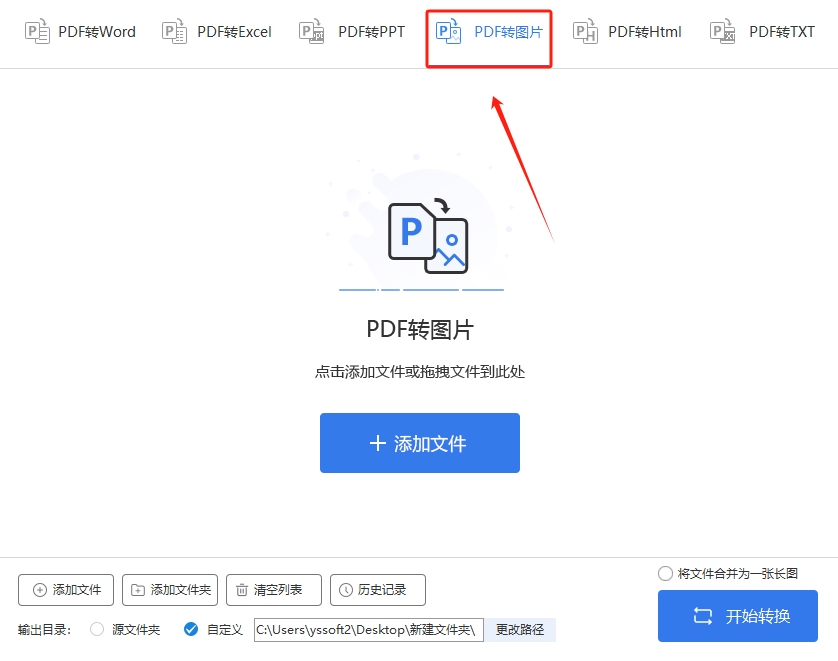Enable 将文件合并为一张长图 option

tap(664, 572)
